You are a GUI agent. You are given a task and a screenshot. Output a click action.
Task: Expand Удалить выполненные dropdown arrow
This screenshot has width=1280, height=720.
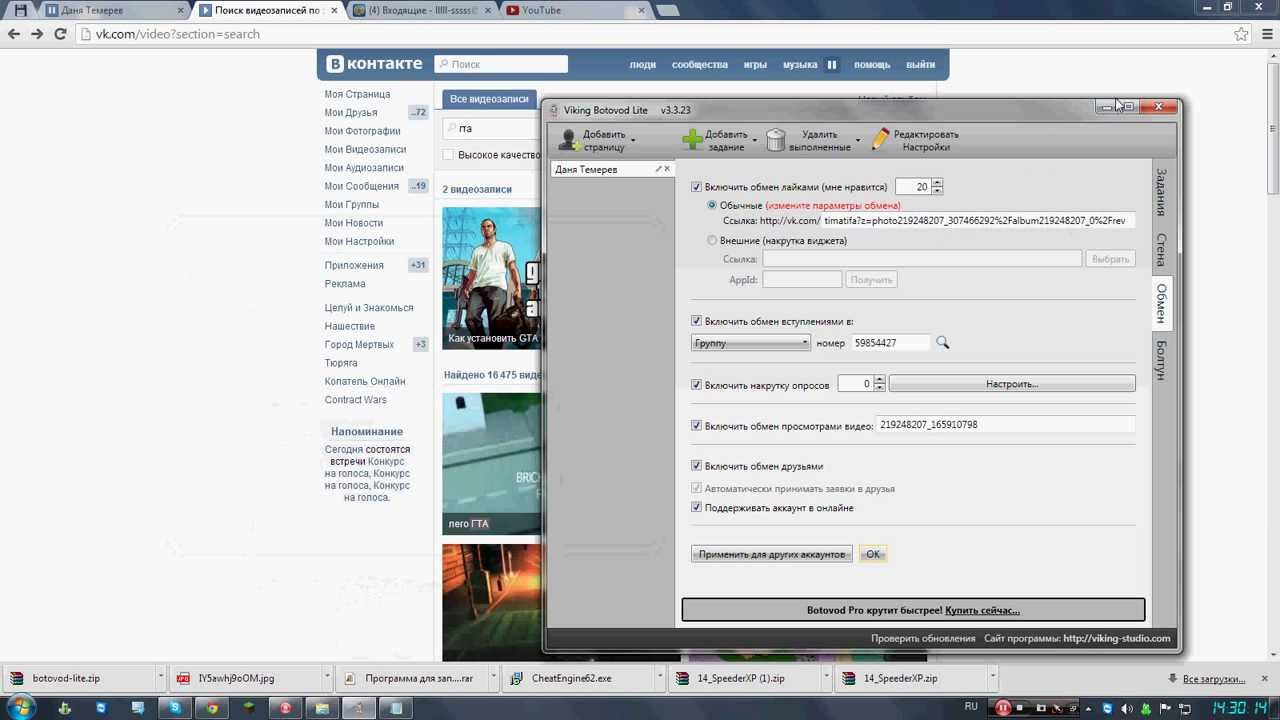pyautogui.click(x=858, y=140)
